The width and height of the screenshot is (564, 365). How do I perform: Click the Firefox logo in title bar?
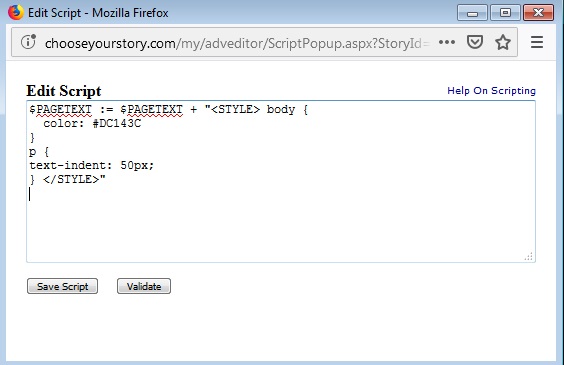pyautogui.click(x=16, y=13)
